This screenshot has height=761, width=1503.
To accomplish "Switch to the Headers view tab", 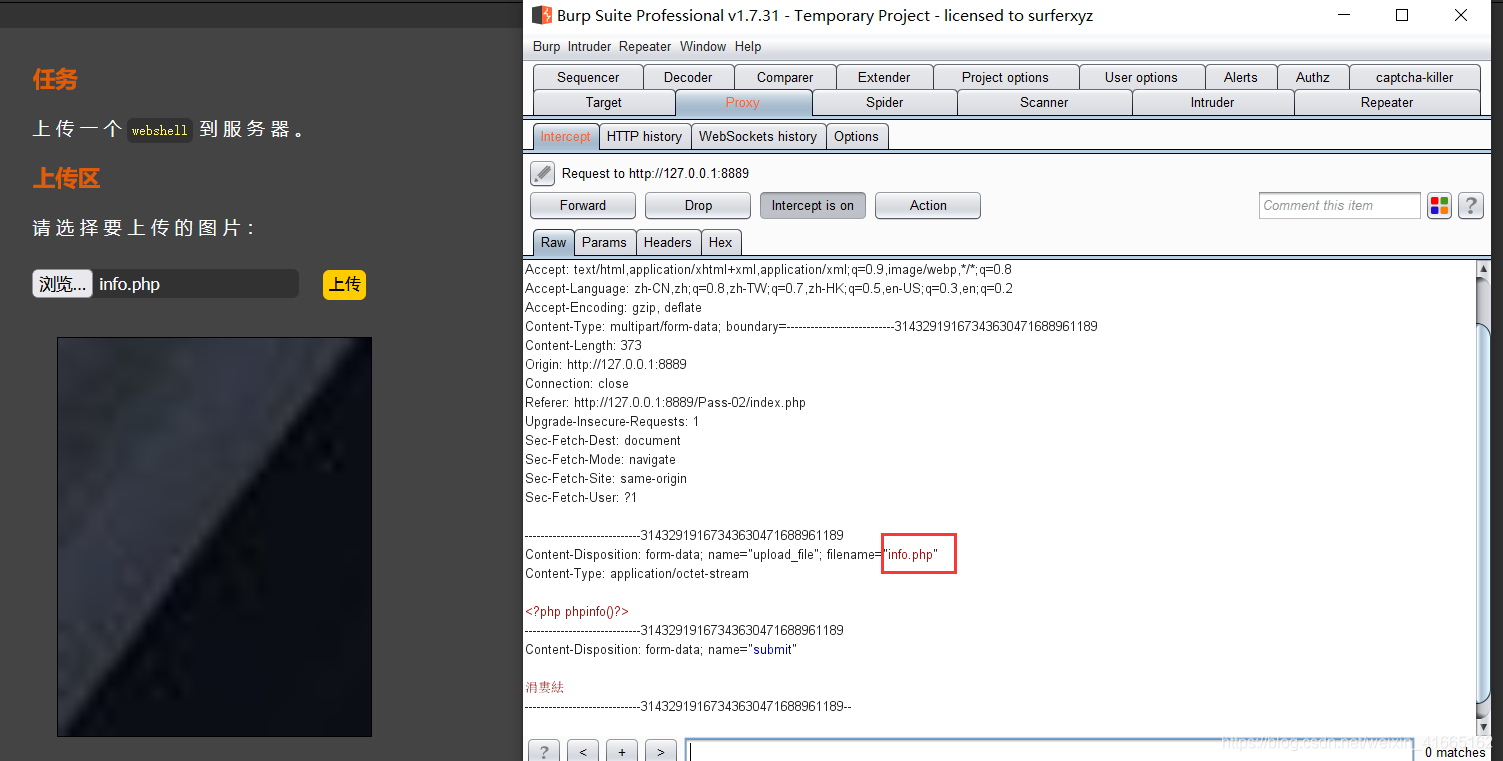I will pos(668,242).
